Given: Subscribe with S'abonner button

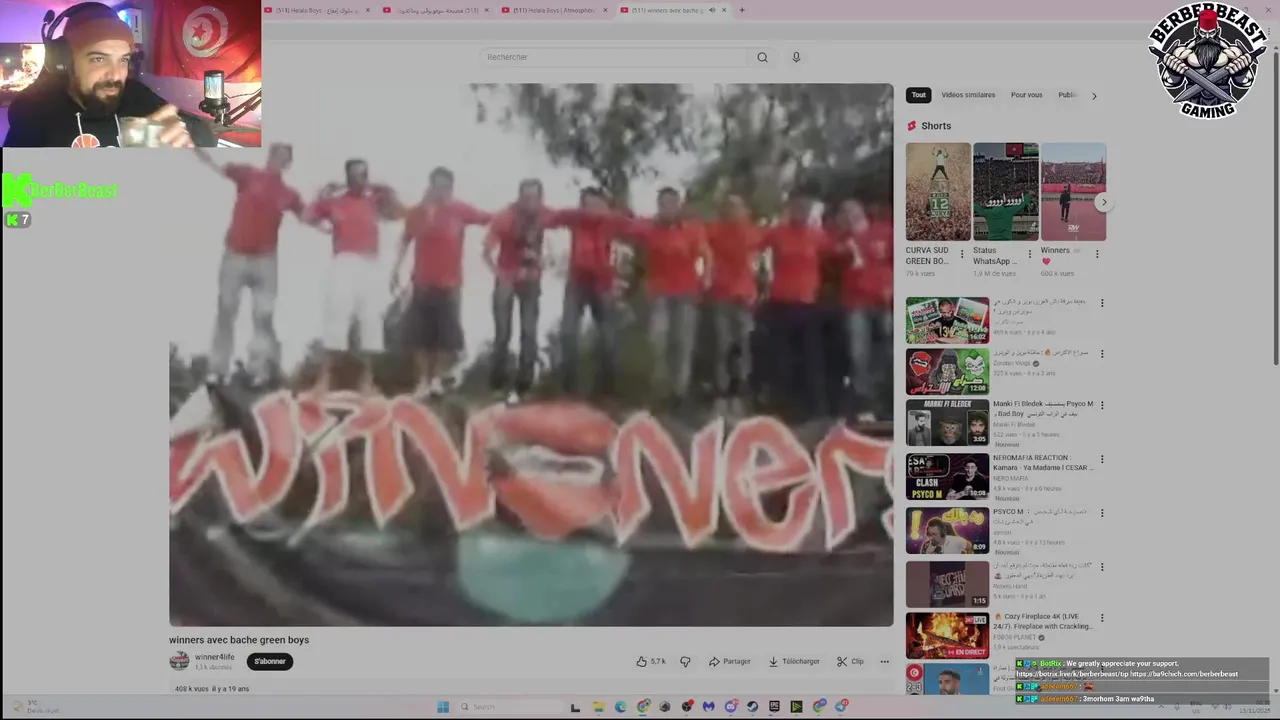Looking at the screenshot, I should coord(270,661).
